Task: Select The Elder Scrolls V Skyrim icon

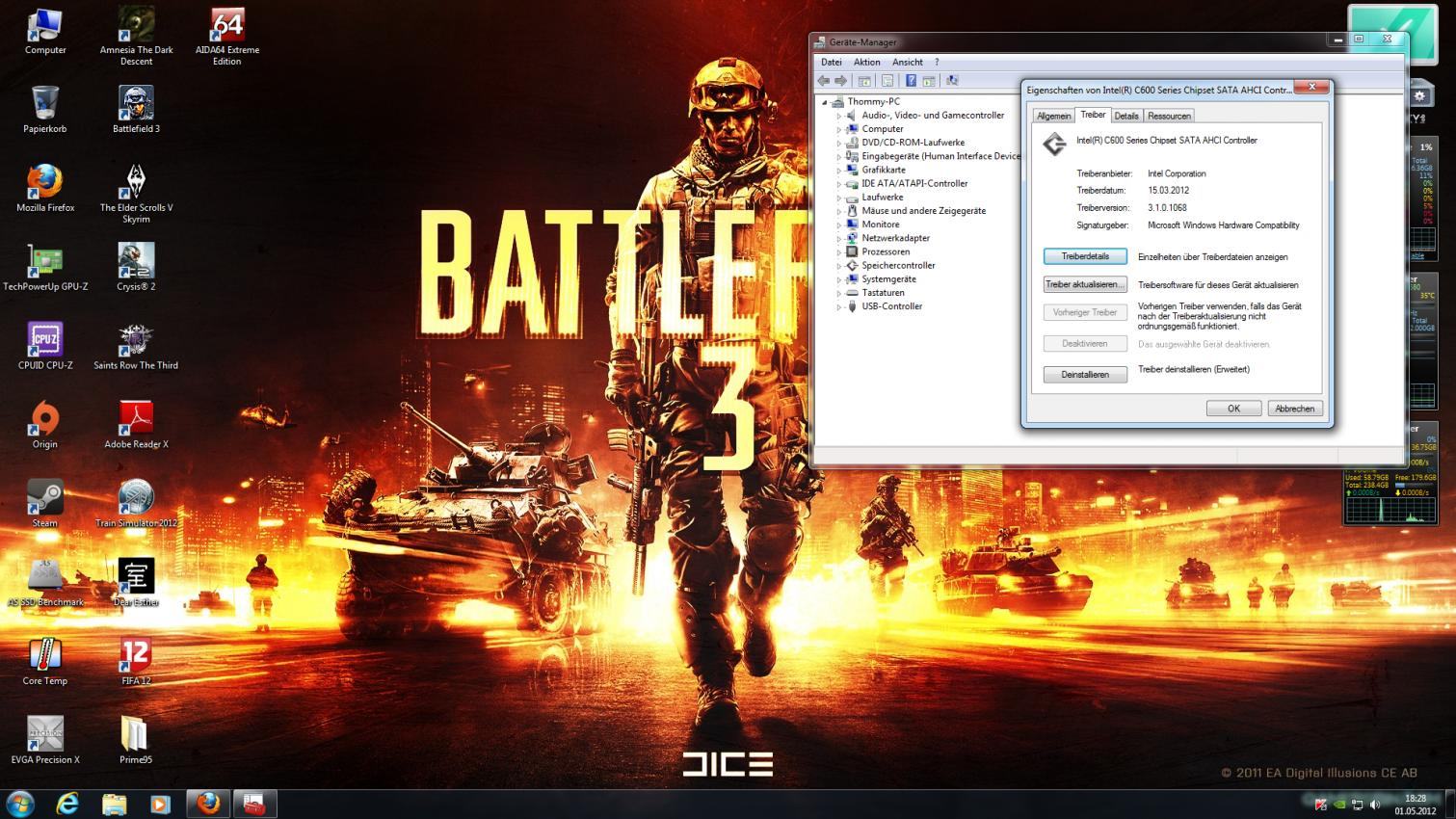Action: click(136, 194)
